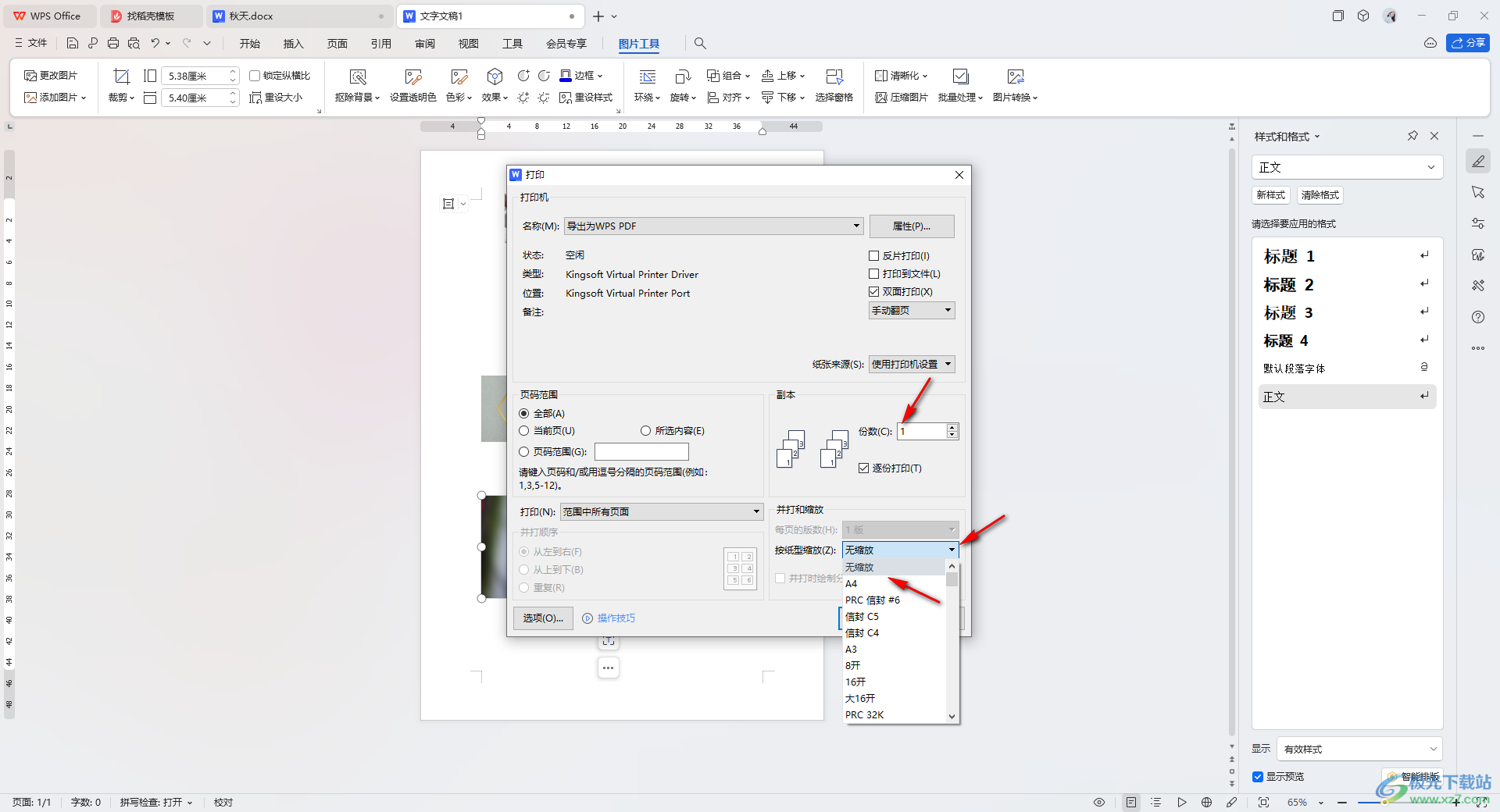Open Show (有效样式) dropdown
The image size is (1500, 812).
1359,749
